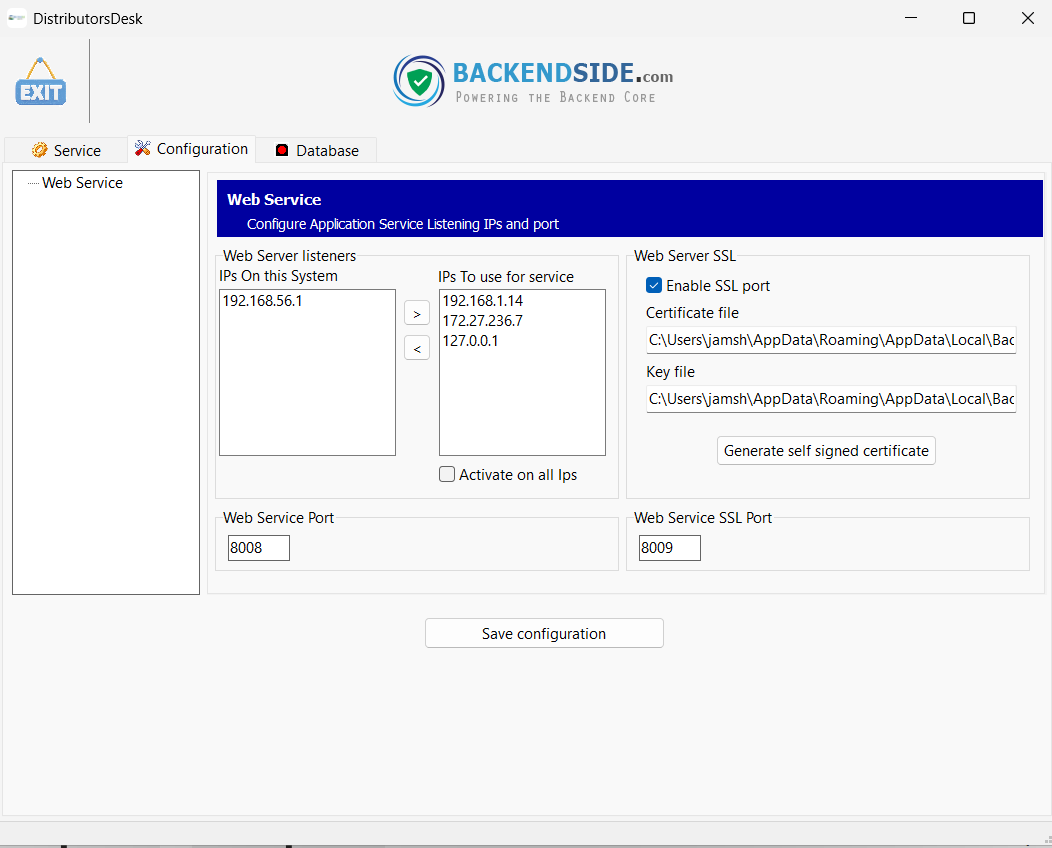
Task: Click the EXIT sign icon
Action: 40,83
